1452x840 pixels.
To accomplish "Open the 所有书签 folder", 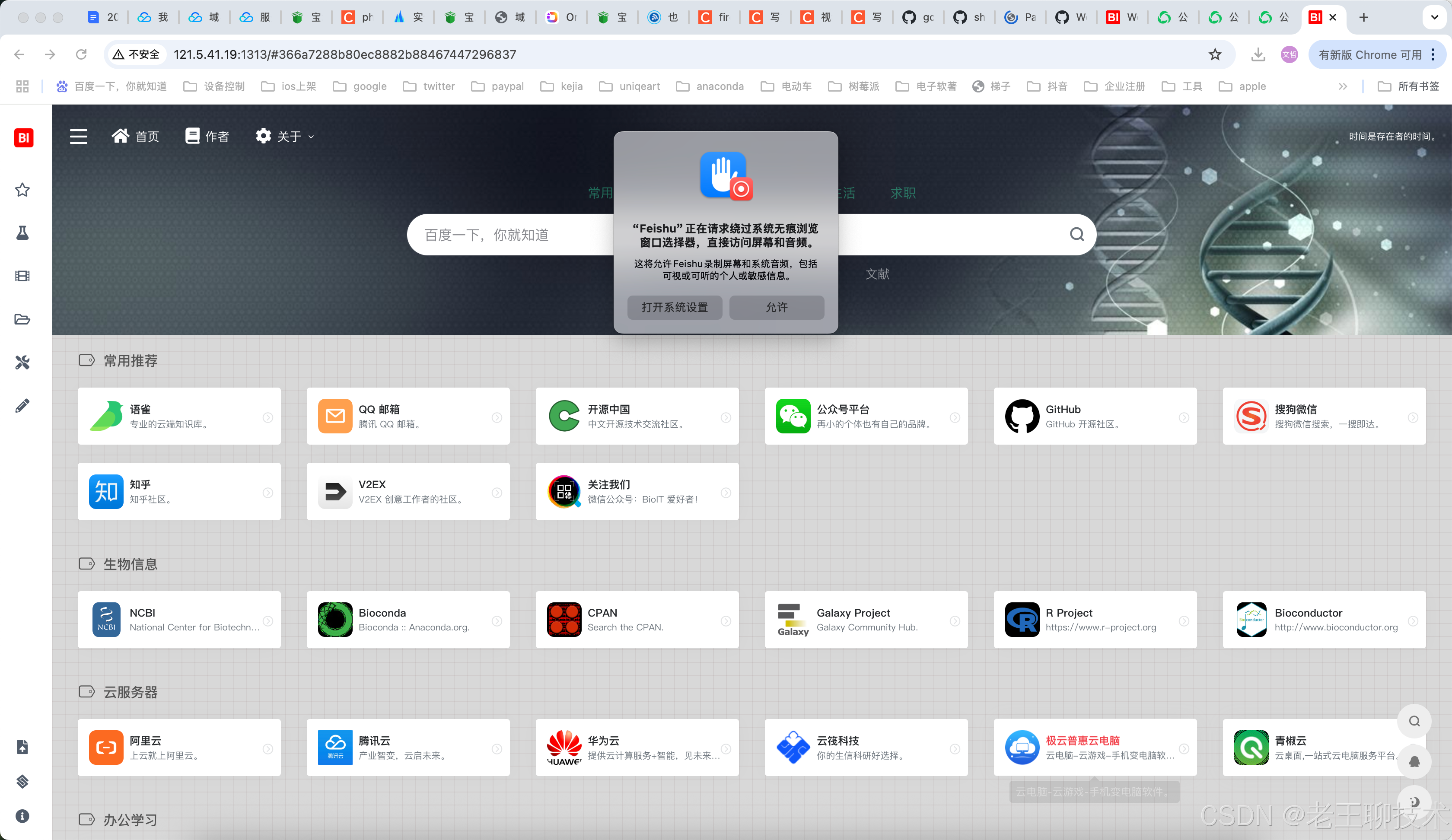I will (1407, 86).
